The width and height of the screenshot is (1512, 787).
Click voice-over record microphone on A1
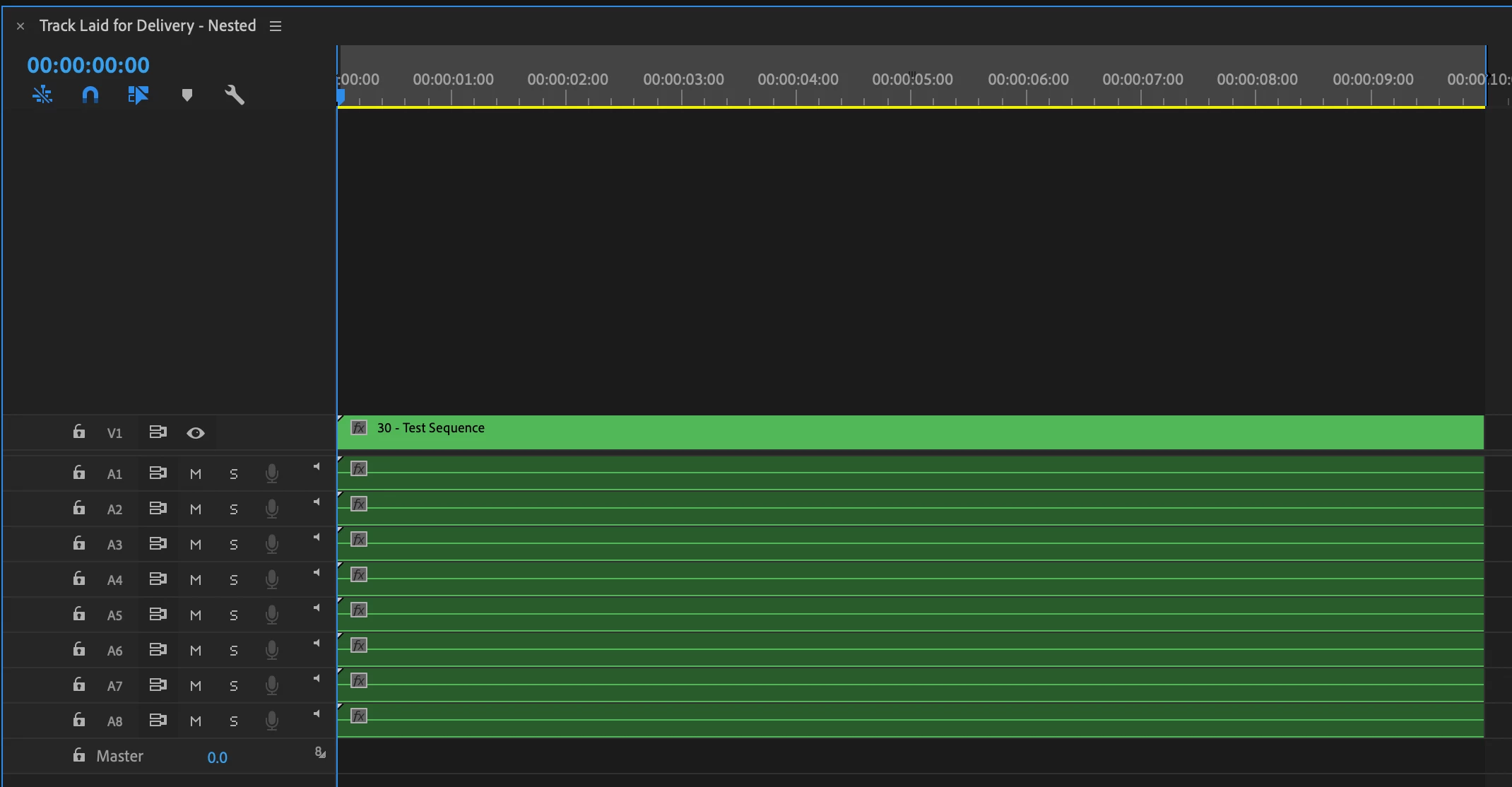pyautogui.click(x=271, y=473)
